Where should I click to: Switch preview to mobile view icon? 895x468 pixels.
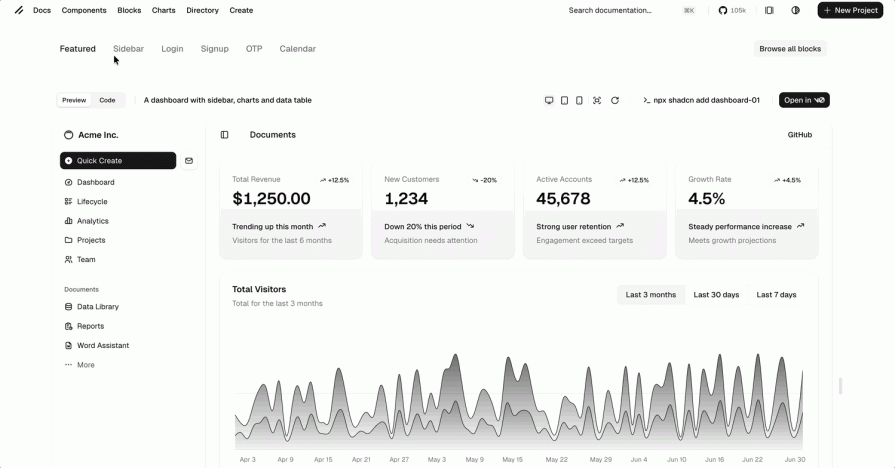579,100
